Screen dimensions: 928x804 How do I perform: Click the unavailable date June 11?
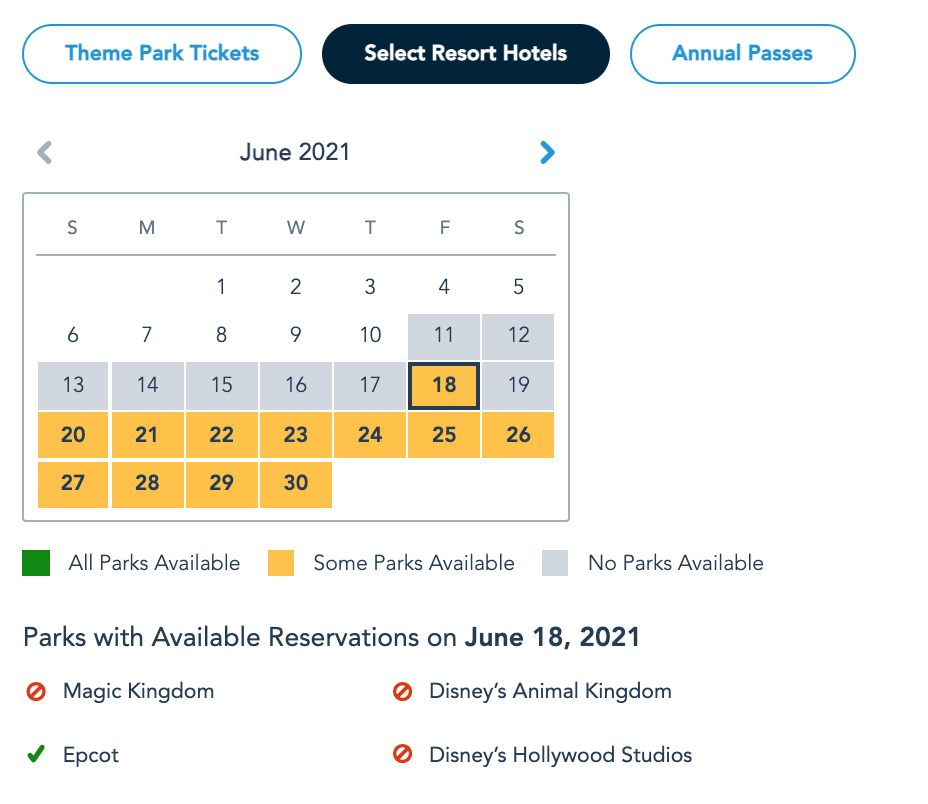[444, 336]
